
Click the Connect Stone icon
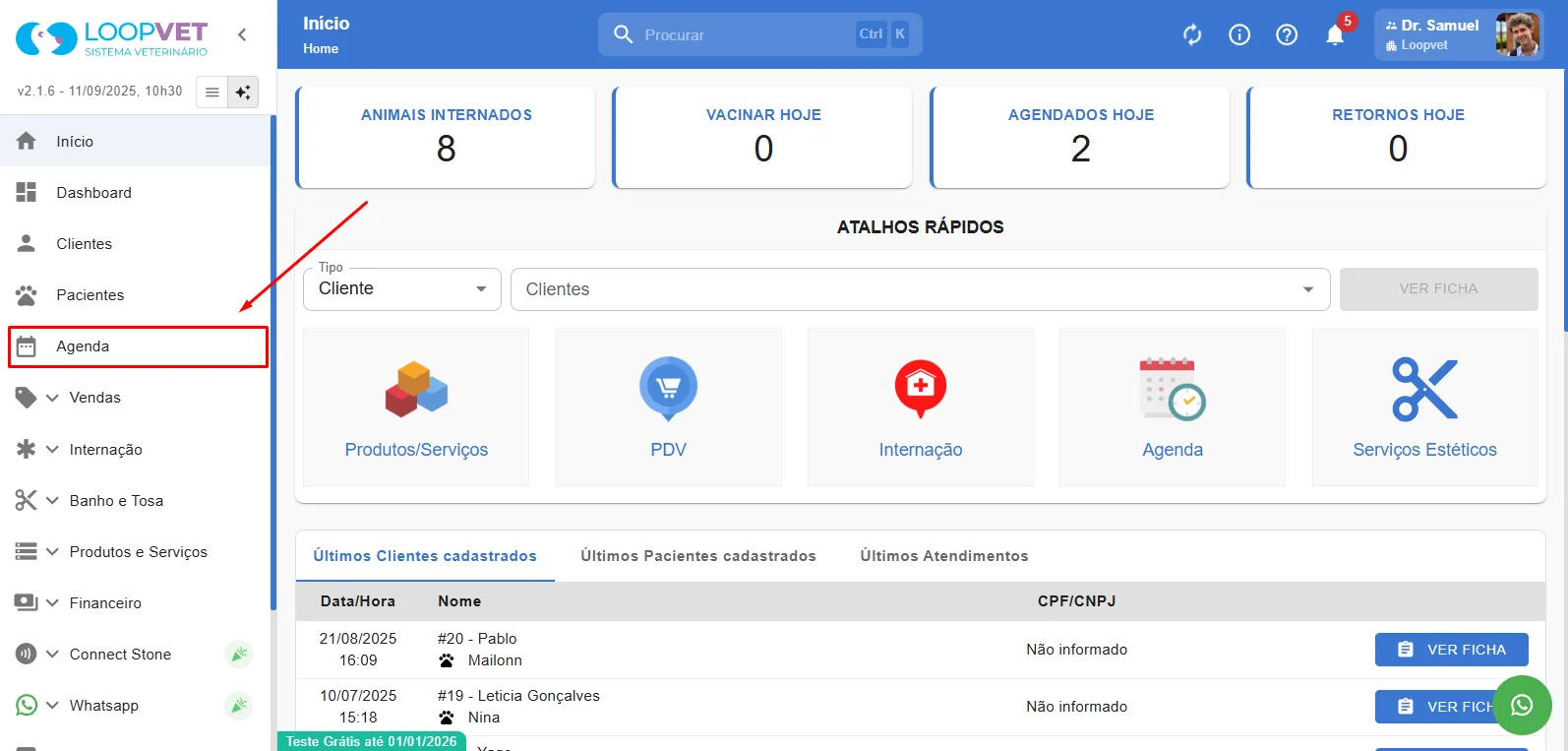(27, 654)
